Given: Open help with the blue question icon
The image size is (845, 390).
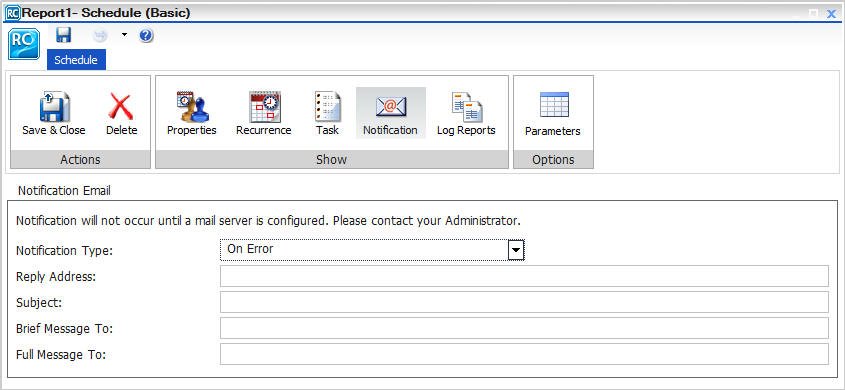Looking at the screenshot, I should [x=146, y=36].
